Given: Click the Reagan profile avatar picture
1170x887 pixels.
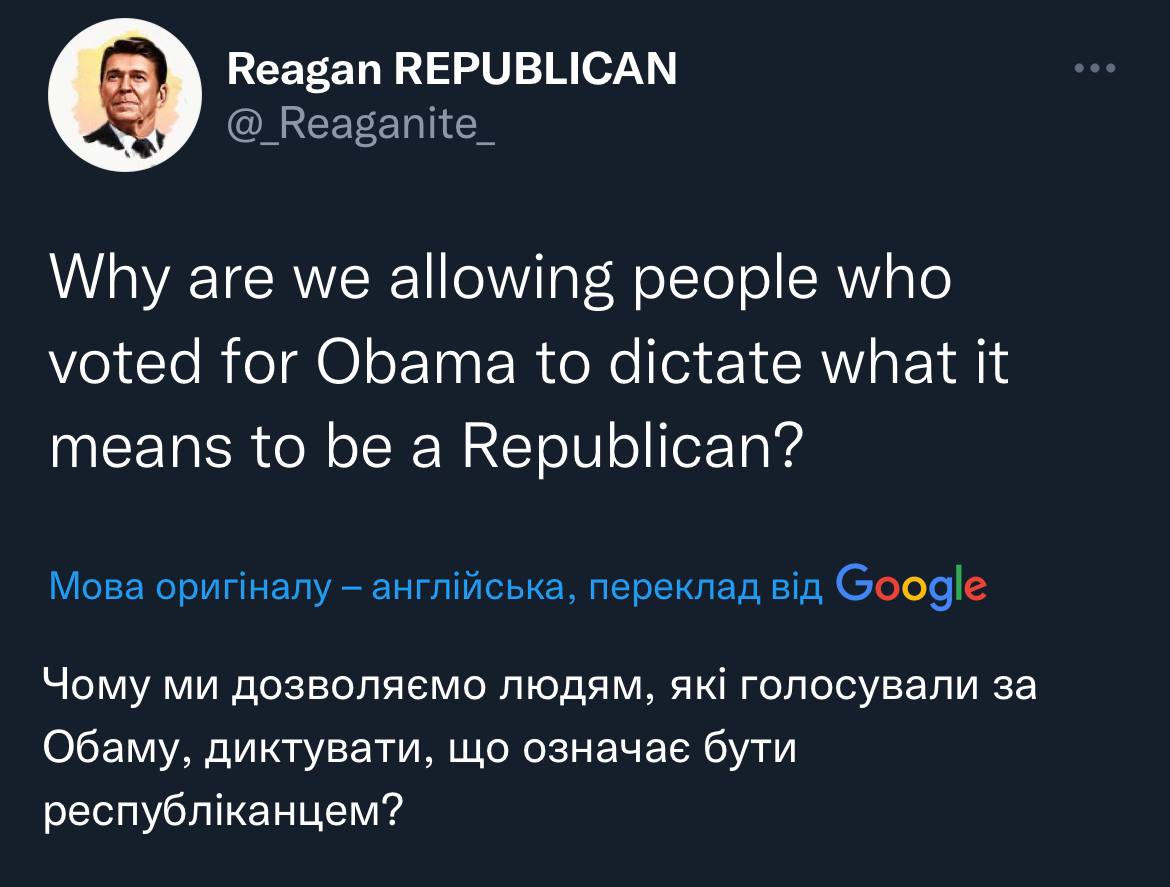Looking at the screenshot, I should 126,96.
